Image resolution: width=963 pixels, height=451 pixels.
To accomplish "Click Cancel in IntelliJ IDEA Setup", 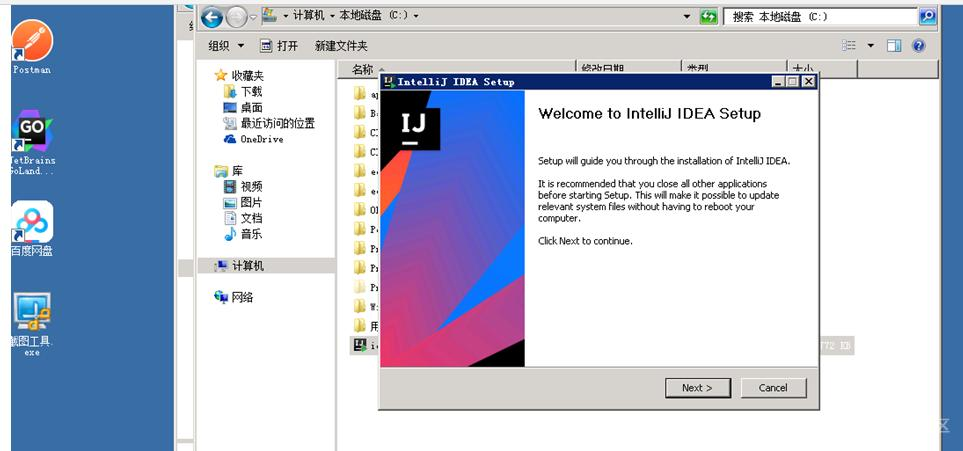I will [773, 388].
